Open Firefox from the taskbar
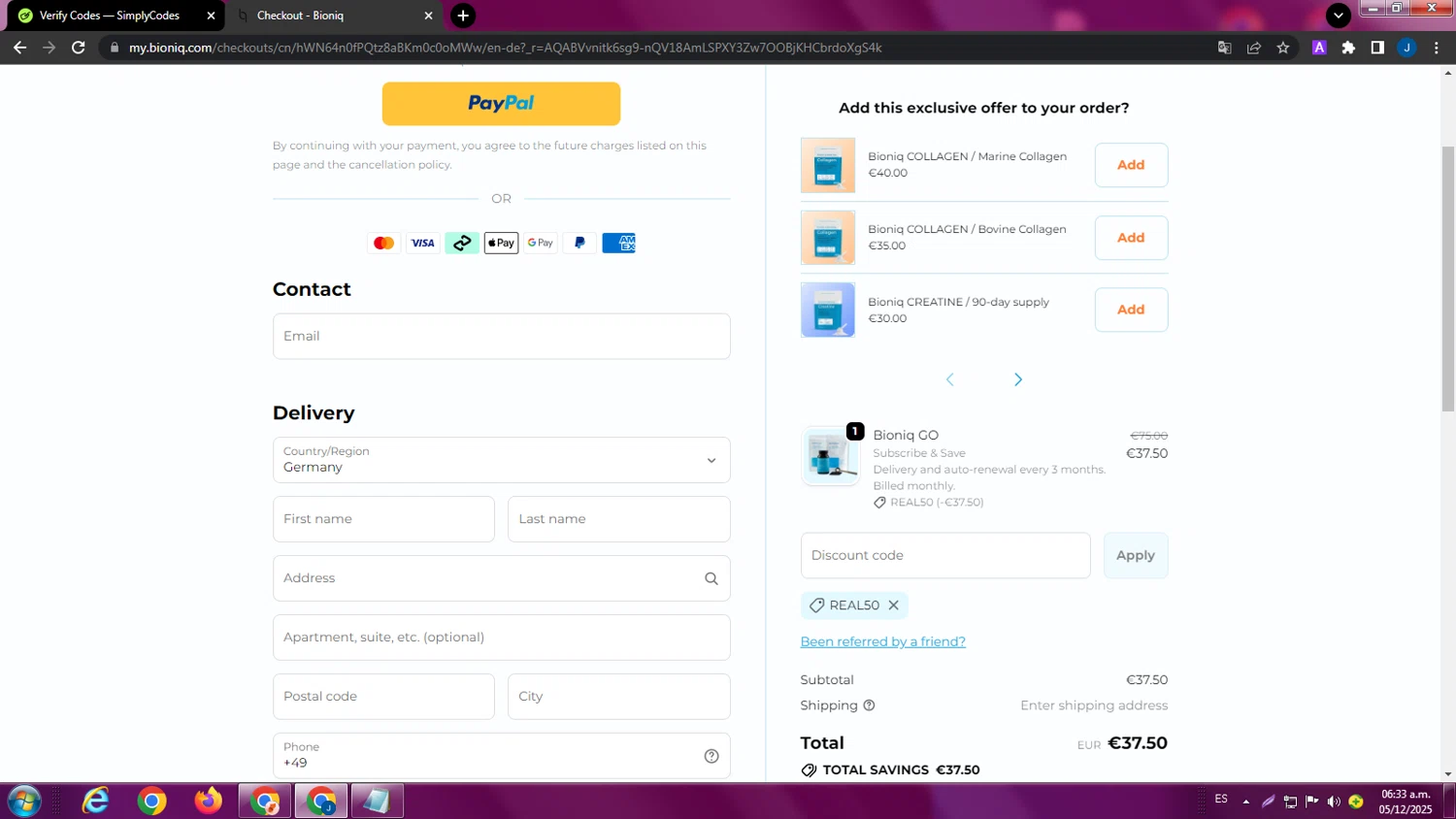 208,802
